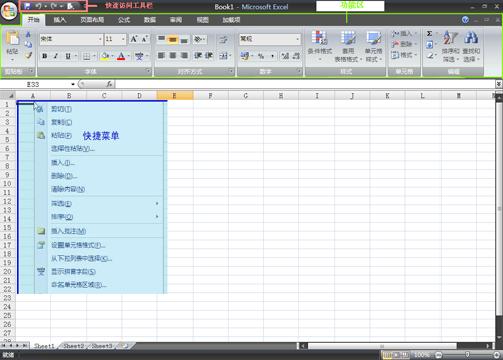Decrease decimal places
The width and height of the screenshot is (503, 360).
[x=296, y=56]
